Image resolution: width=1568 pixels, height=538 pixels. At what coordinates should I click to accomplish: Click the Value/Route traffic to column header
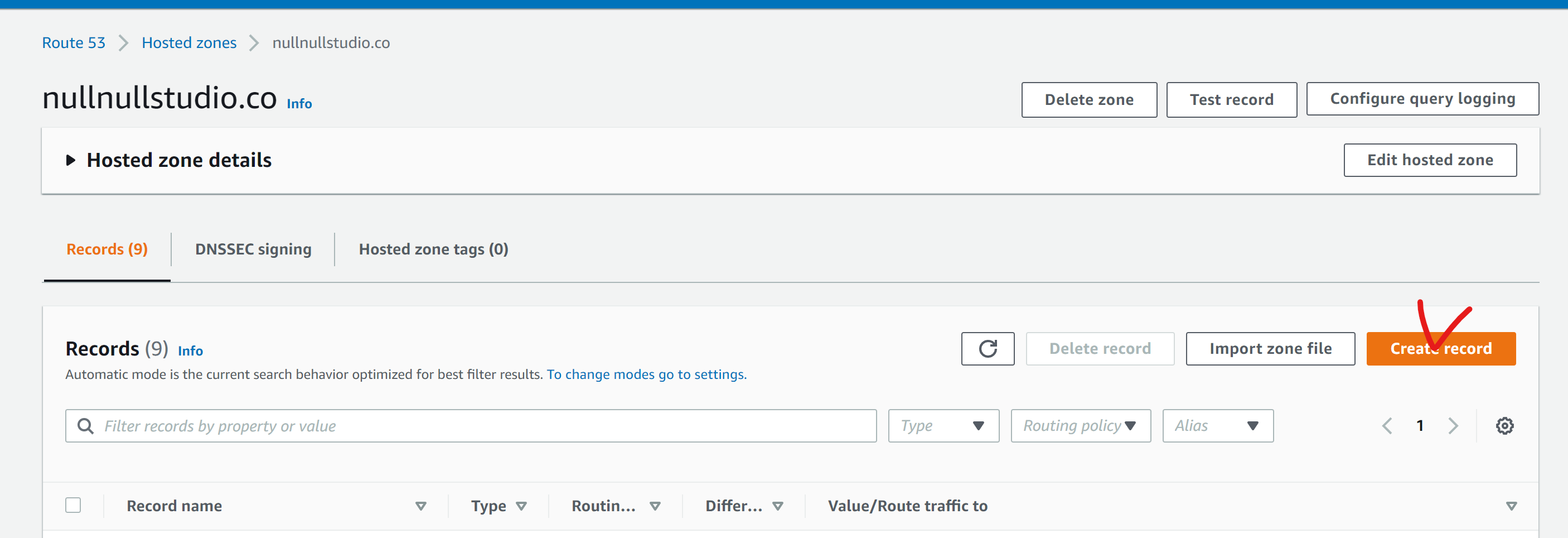[x=908, y=506]
